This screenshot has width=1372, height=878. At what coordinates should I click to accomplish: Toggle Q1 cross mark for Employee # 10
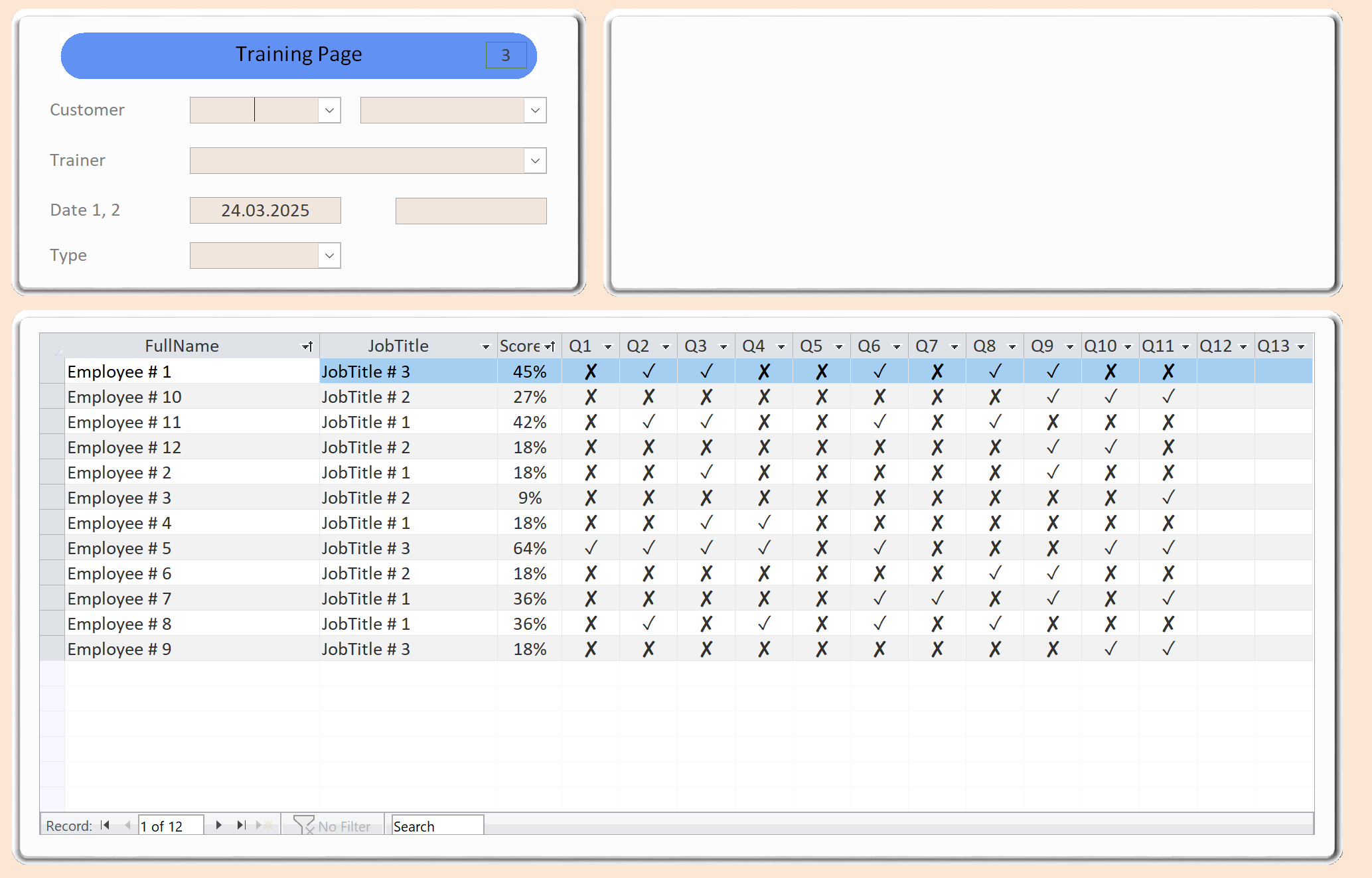pos(591,397)
